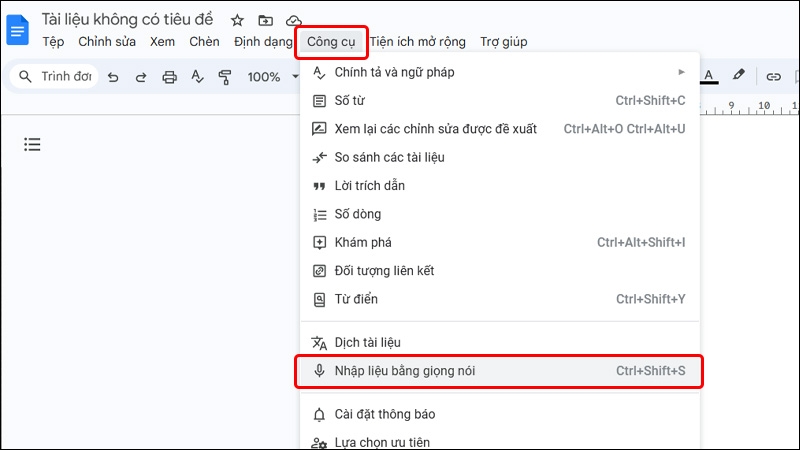
Task: Click the insert link toolbar icon
Action: pos(773,77)
